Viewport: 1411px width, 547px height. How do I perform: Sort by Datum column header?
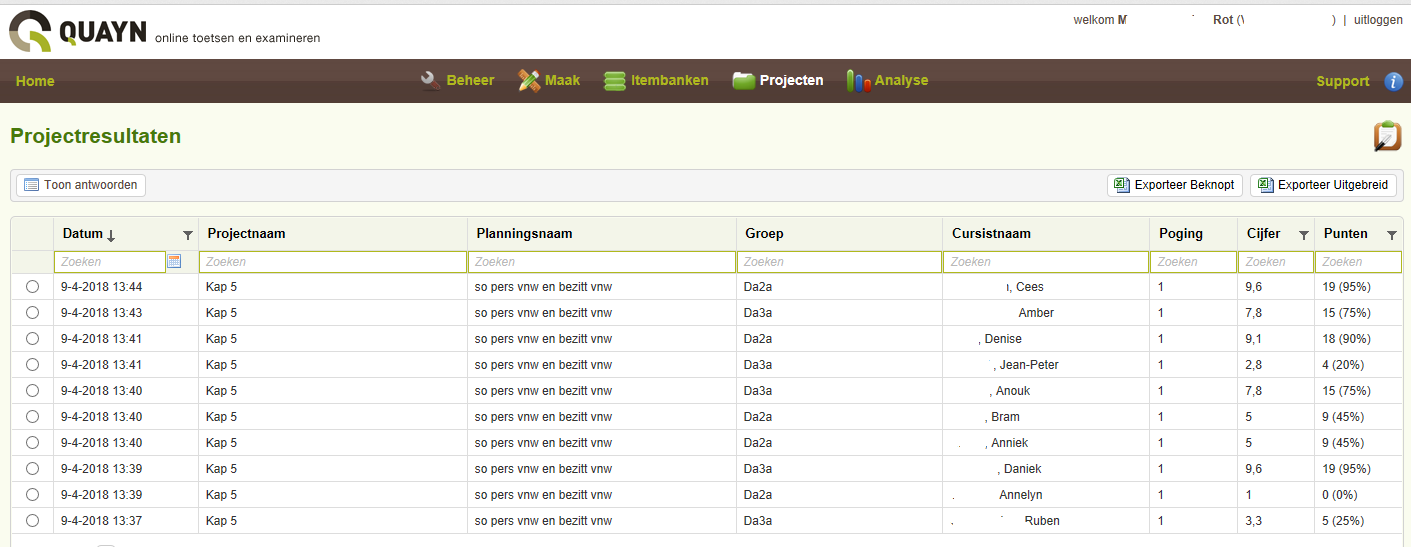(x=89, y=234)
